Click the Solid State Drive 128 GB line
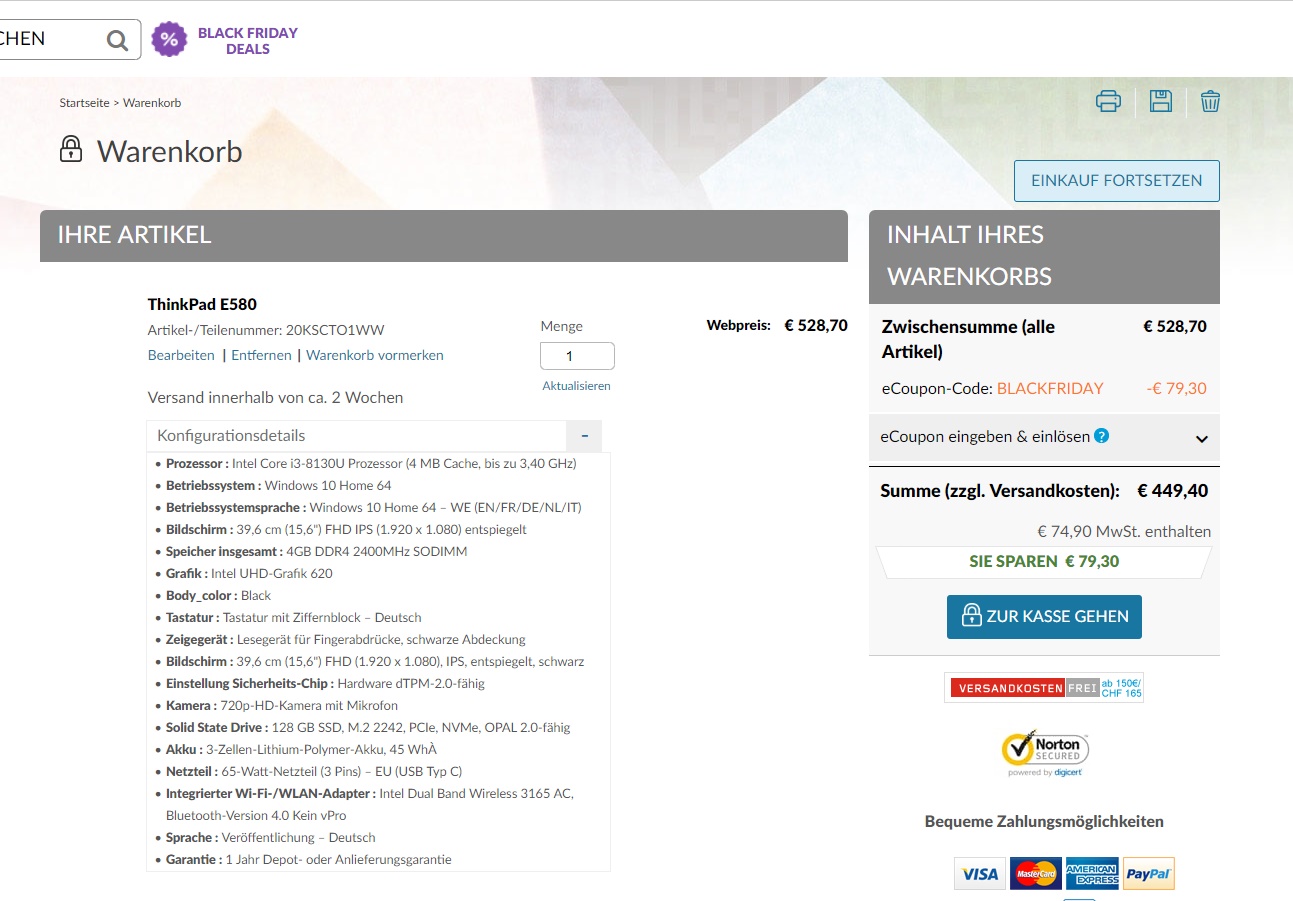 pyautogui.click(x=368, y=727)
